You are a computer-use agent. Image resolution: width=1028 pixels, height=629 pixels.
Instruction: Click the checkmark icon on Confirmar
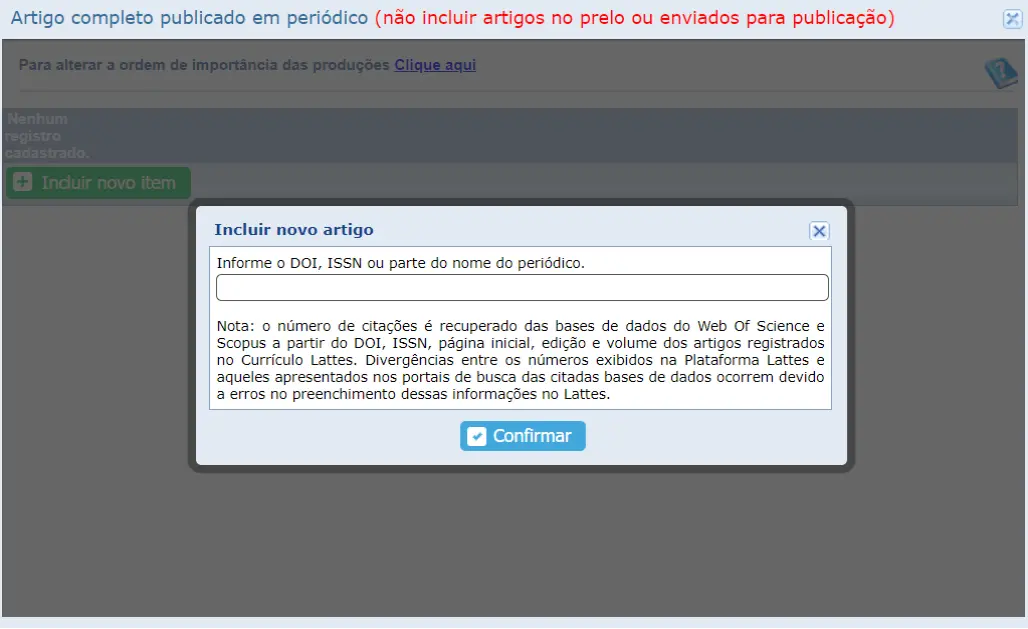click(x=477, y=436)
